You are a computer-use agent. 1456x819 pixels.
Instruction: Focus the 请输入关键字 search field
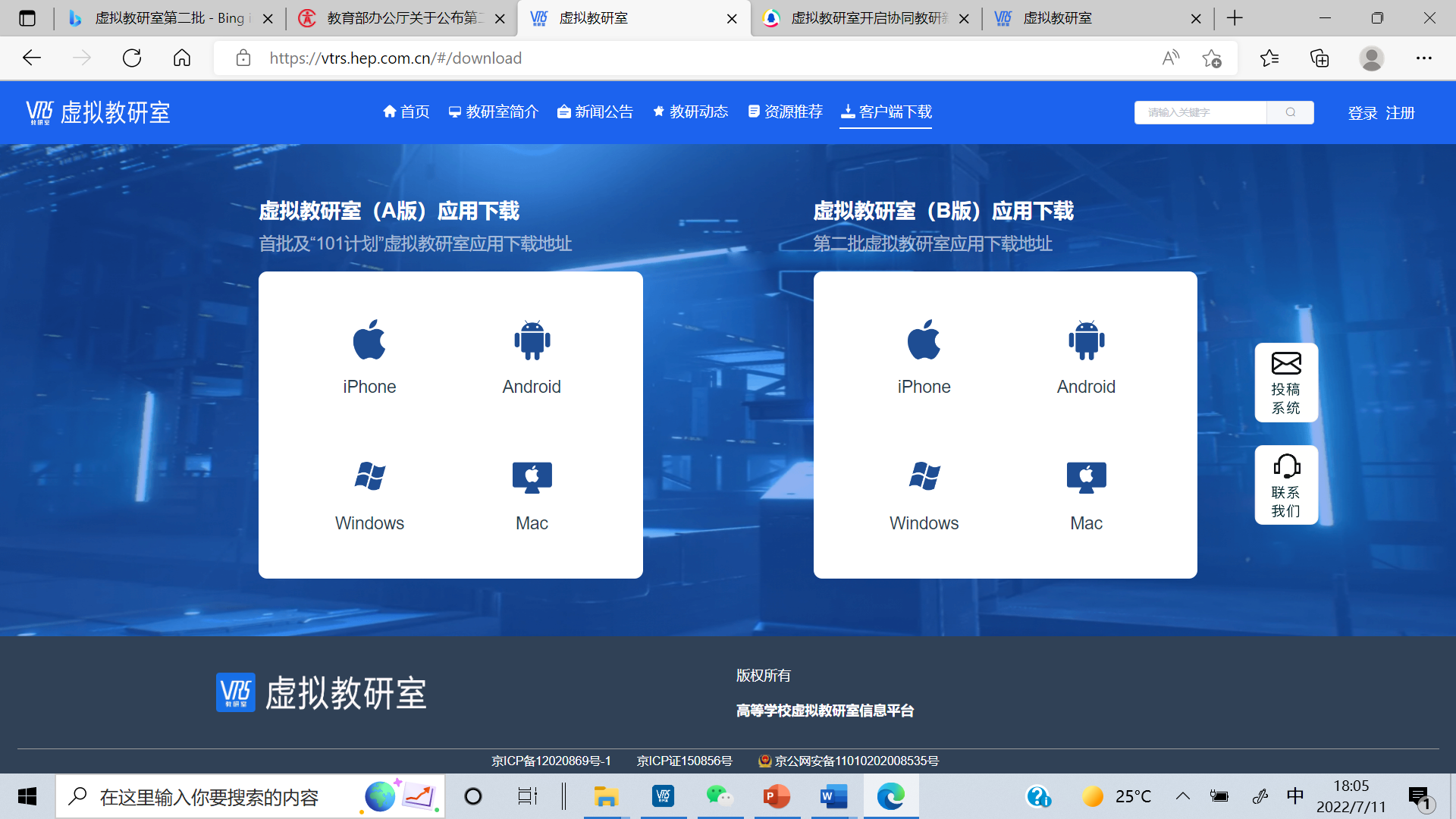coord(1200,112)
